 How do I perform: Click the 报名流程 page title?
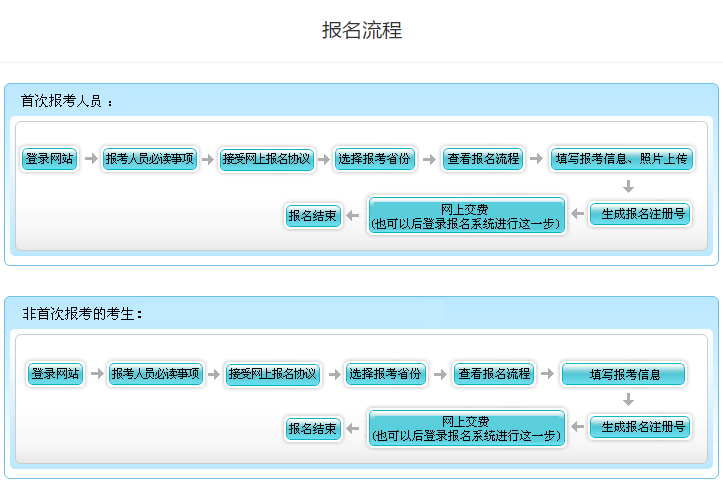coord(361,30)
